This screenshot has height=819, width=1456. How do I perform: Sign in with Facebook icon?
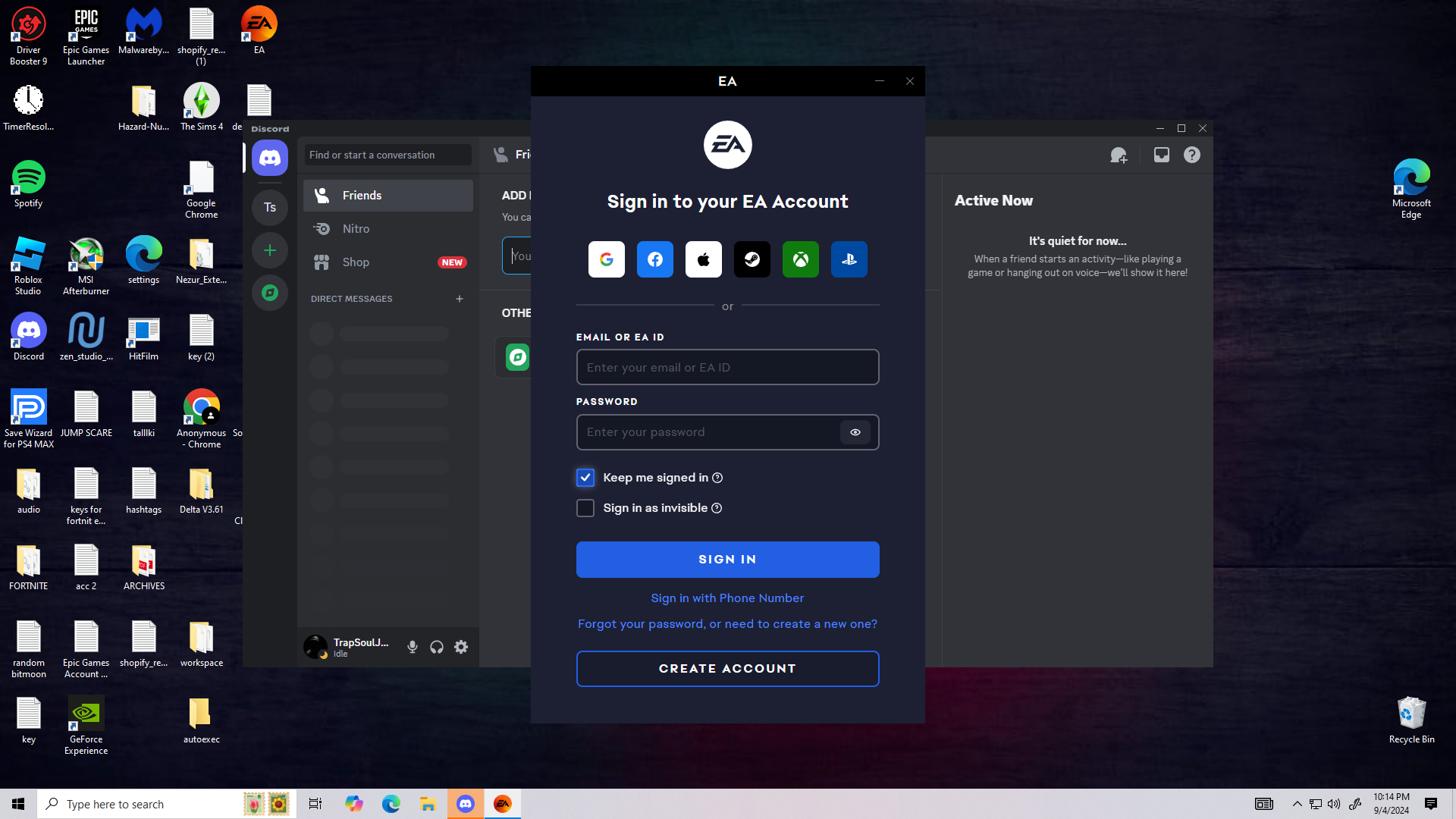(x=654, y=259)
